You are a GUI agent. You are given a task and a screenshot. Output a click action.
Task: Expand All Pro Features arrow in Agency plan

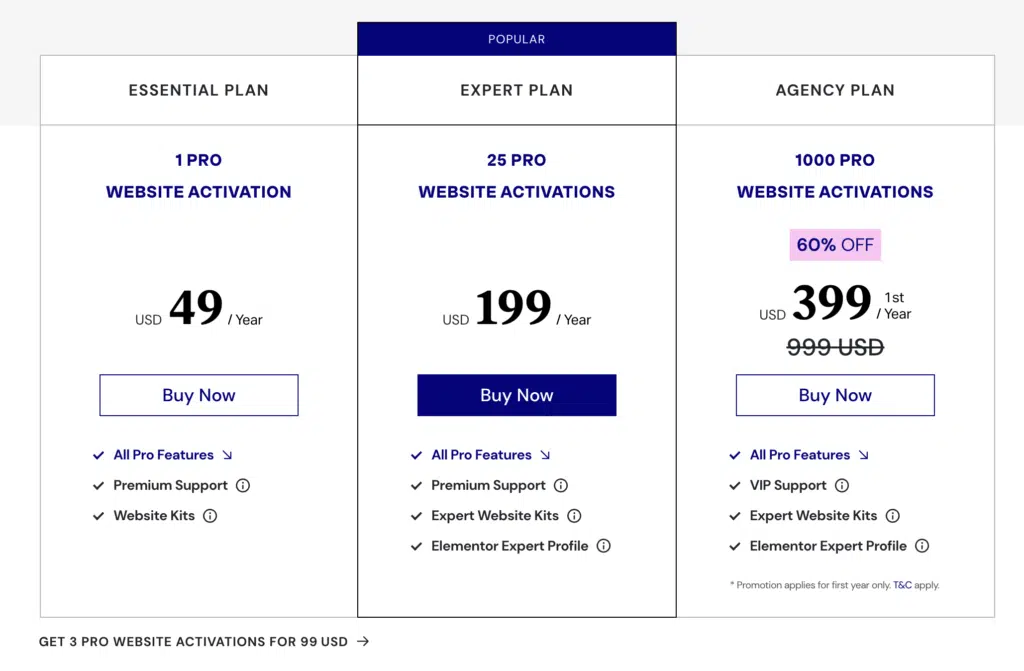point(863,455)
